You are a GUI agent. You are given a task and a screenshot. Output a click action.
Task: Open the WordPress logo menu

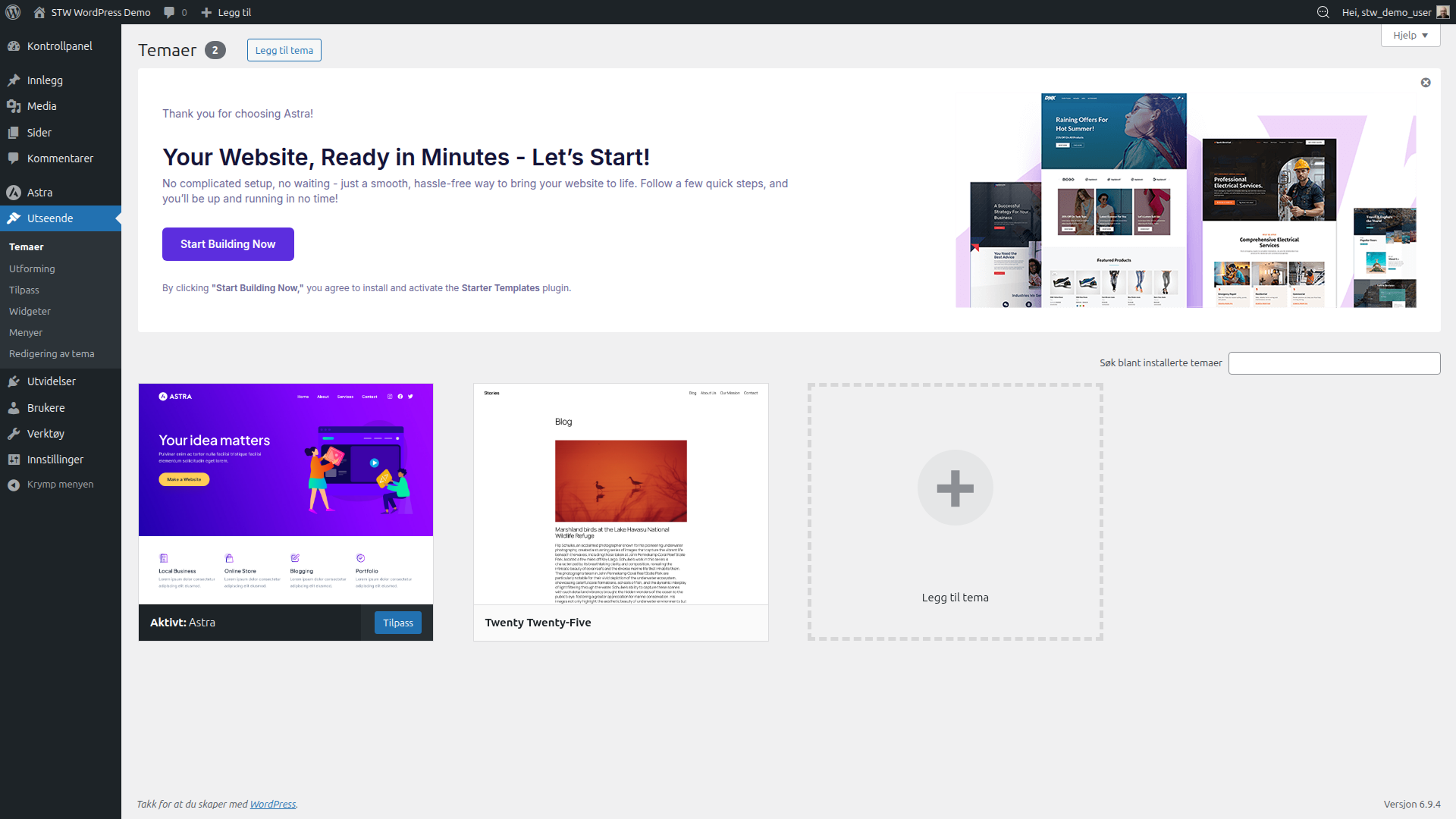point(12,12)
